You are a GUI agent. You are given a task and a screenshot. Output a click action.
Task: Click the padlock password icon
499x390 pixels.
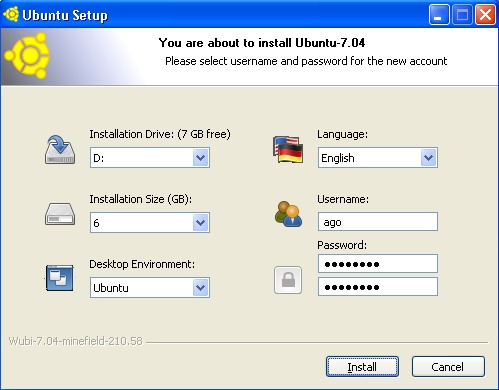click(288, 280)
